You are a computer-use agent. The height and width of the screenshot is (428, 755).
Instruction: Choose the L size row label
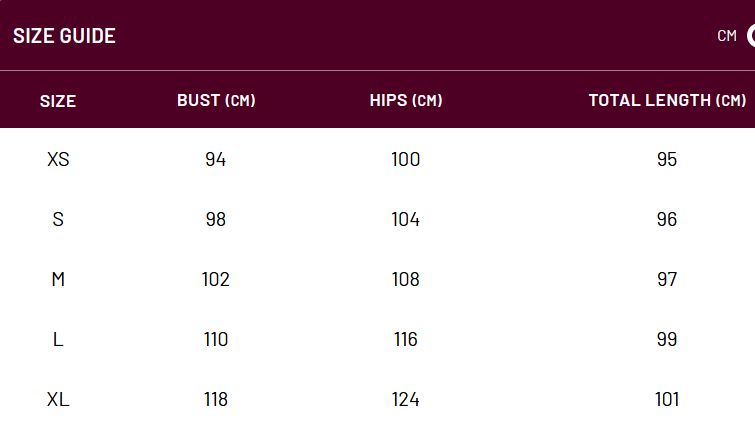[x=58, y=339]
